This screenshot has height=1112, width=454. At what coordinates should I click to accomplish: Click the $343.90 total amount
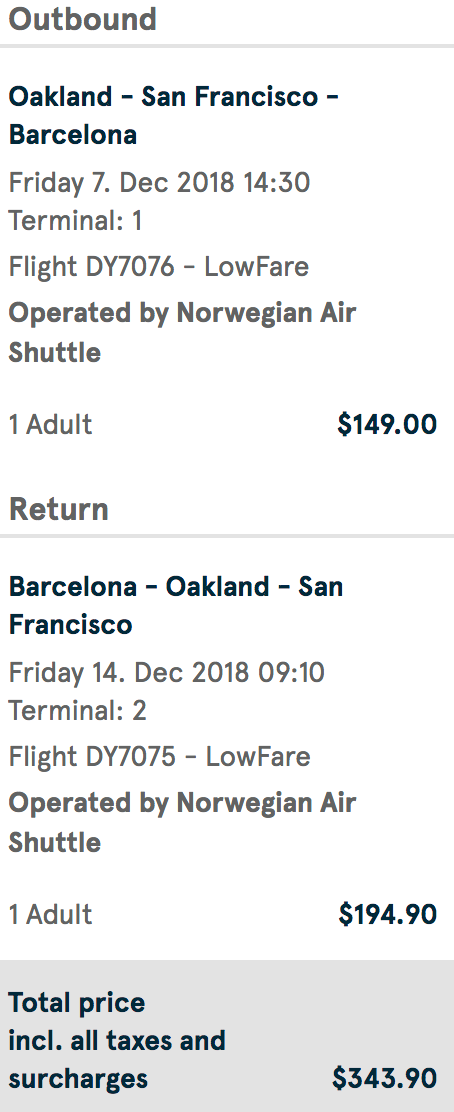(384, 1079)
